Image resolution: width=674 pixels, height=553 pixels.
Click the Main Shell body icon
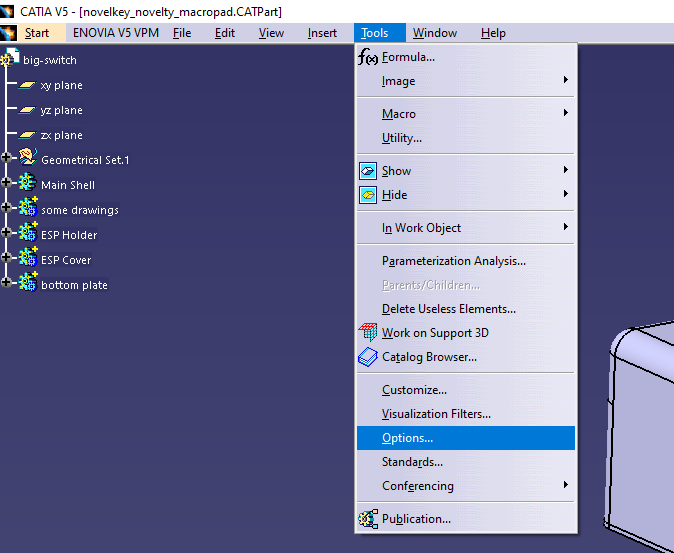point(28,183)
